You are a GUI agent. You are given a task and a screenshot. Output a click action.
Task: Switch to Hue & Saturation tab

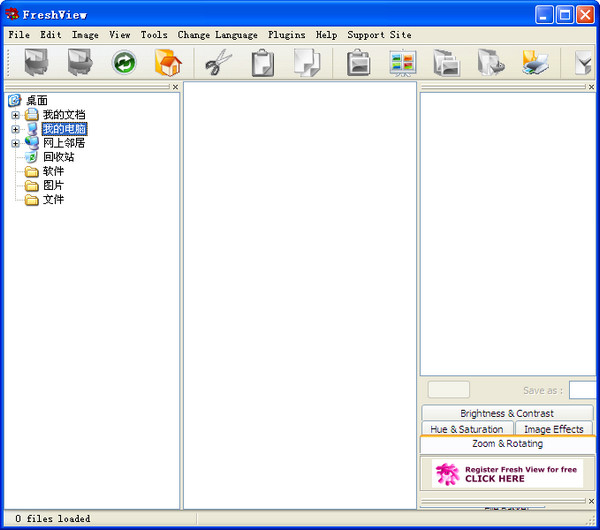coord(467,429)
